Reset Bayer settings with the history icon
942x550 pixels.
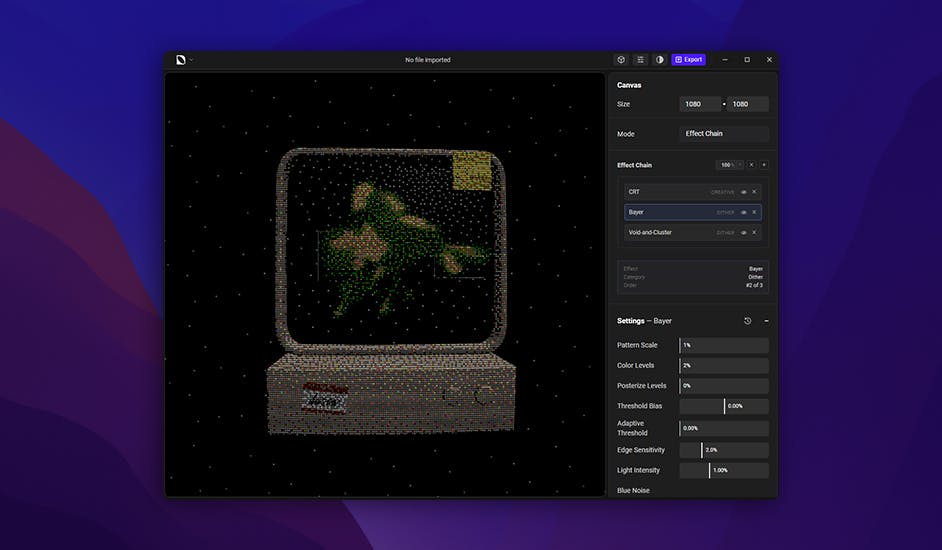pyautogui.click(x=747, y=321)
